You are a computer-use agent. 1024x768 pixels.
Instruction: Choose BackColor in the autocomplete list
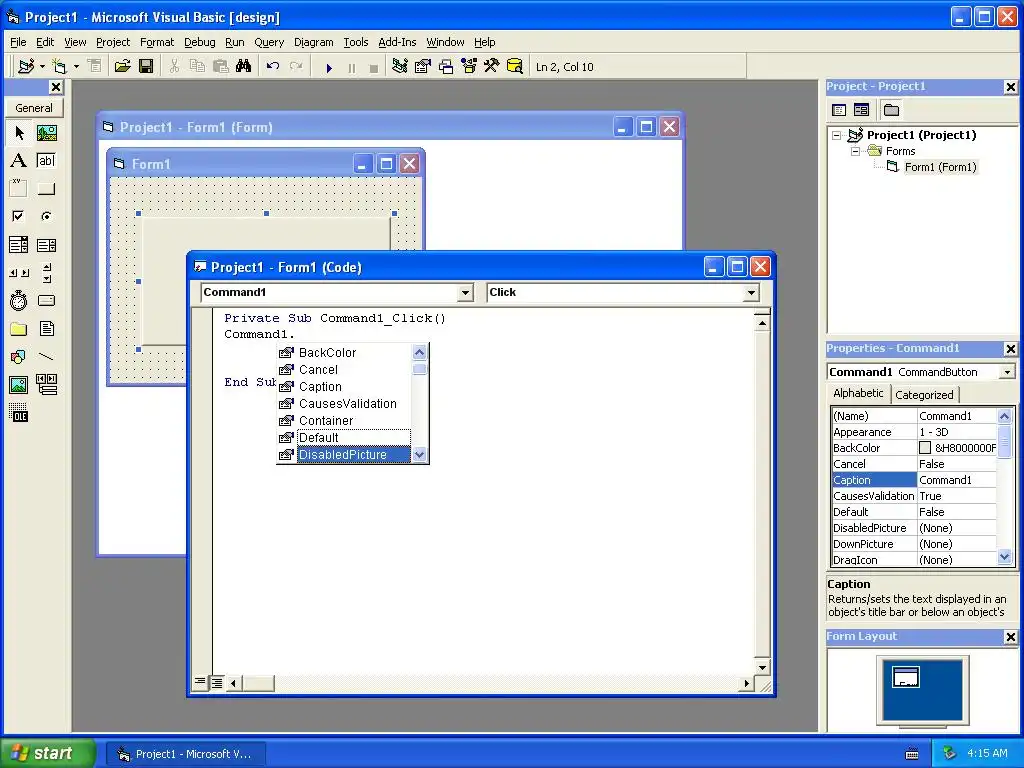coord(344,353)
